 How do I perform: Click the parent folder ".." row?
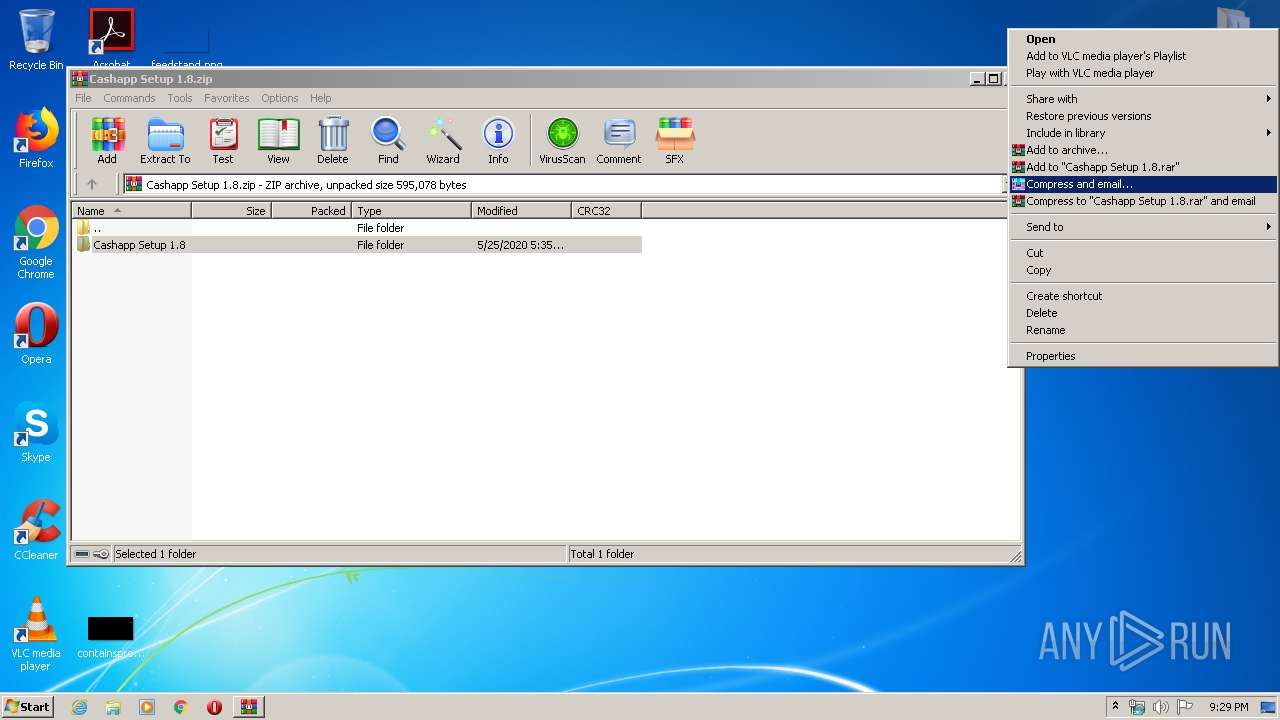tap(357, 228)
